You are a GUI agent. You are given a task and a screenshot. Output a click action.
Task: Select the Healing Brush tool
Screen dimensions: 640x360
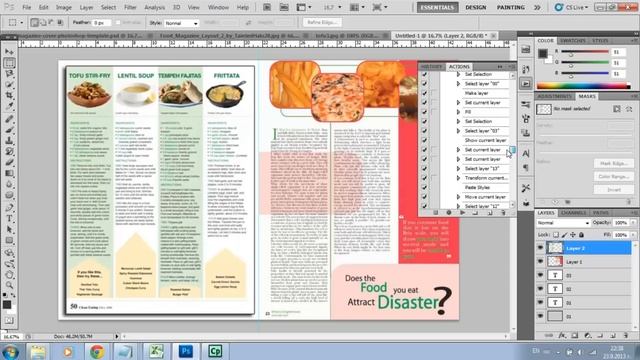pyautogui.click(x=9, y=120)
